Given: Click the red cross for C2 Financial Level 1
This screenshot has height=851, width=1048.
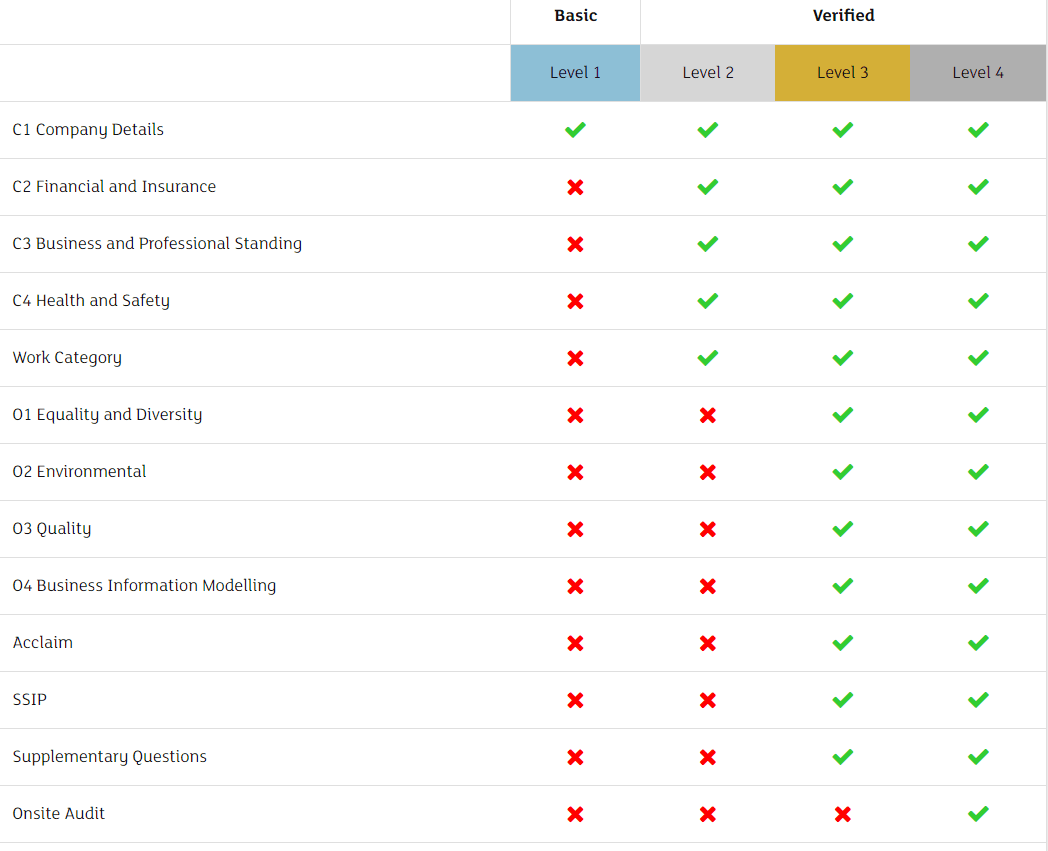Looking at the screenshot, I should click(575, 187).
